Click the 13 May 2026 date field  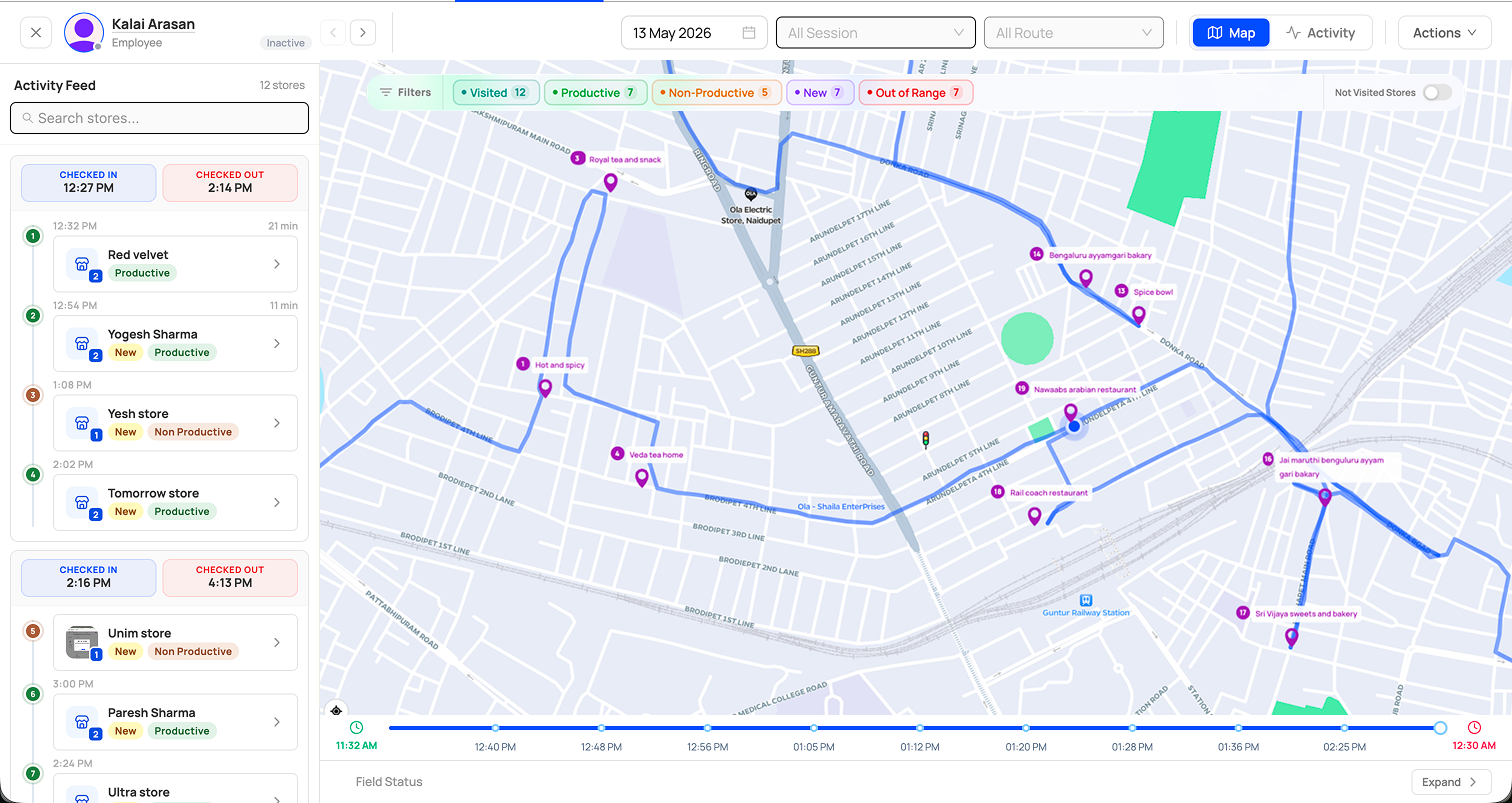[x=694, y=33]
